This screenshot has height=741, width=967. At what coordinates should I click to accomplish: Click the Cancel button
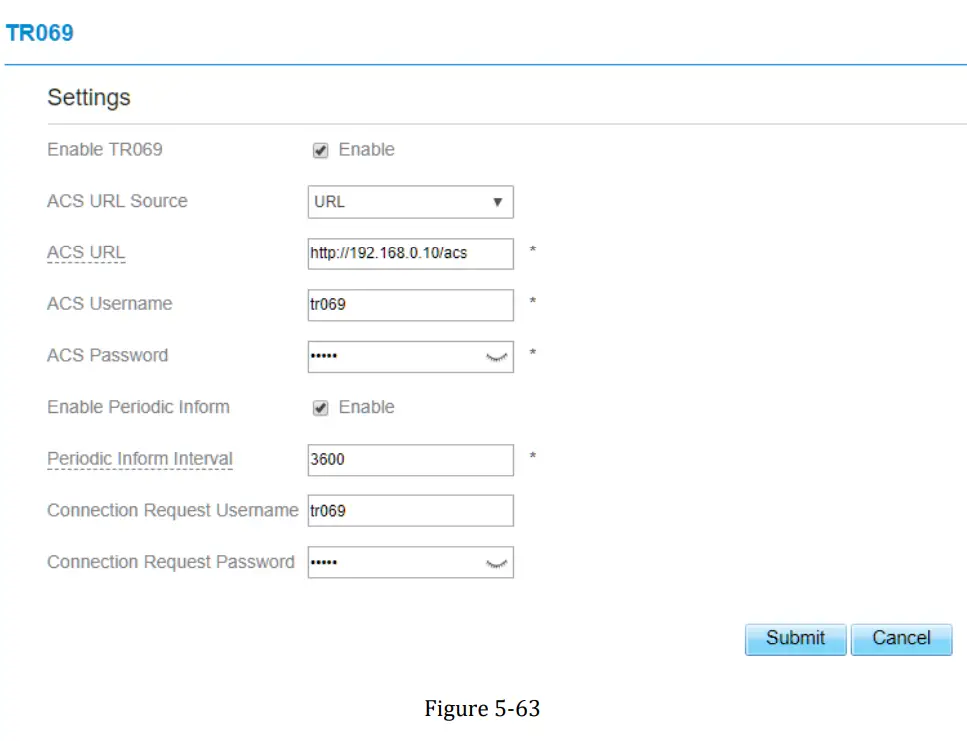tap(901, 639)
